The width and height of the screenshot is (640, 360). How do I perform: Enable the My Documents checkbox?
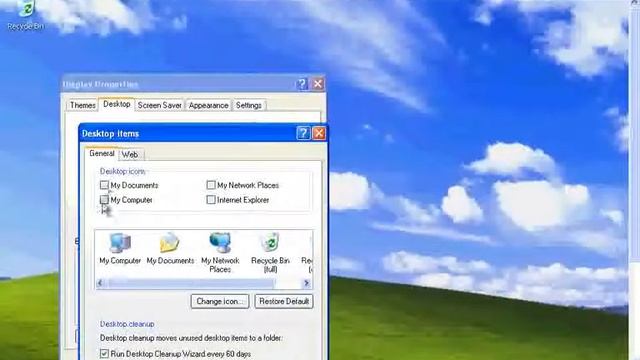click(104, 185)
